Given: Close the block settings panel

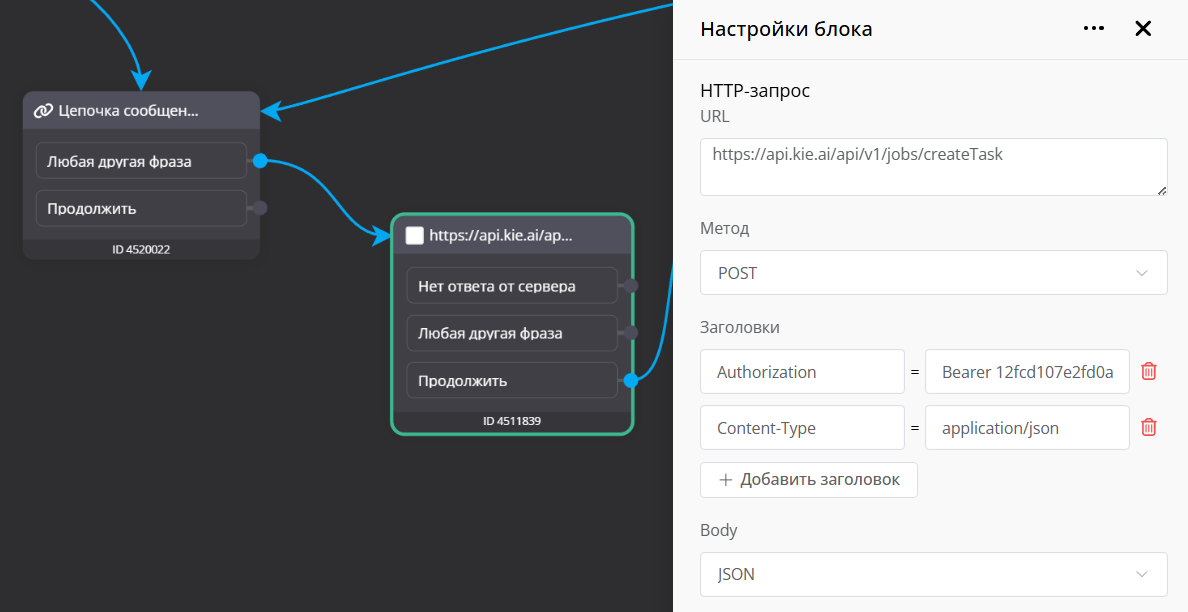Looking at the screenshot, I should [1143, 29].
